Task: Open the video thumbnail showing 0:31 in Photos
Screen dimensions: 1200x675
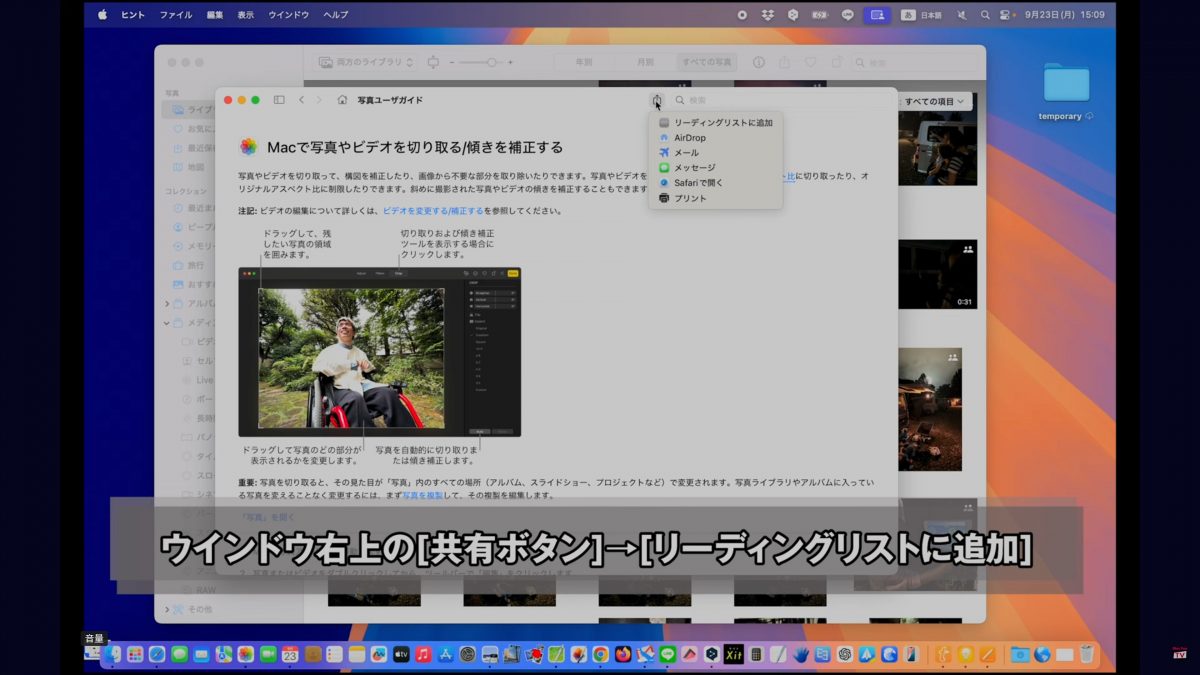Action: 937,274
